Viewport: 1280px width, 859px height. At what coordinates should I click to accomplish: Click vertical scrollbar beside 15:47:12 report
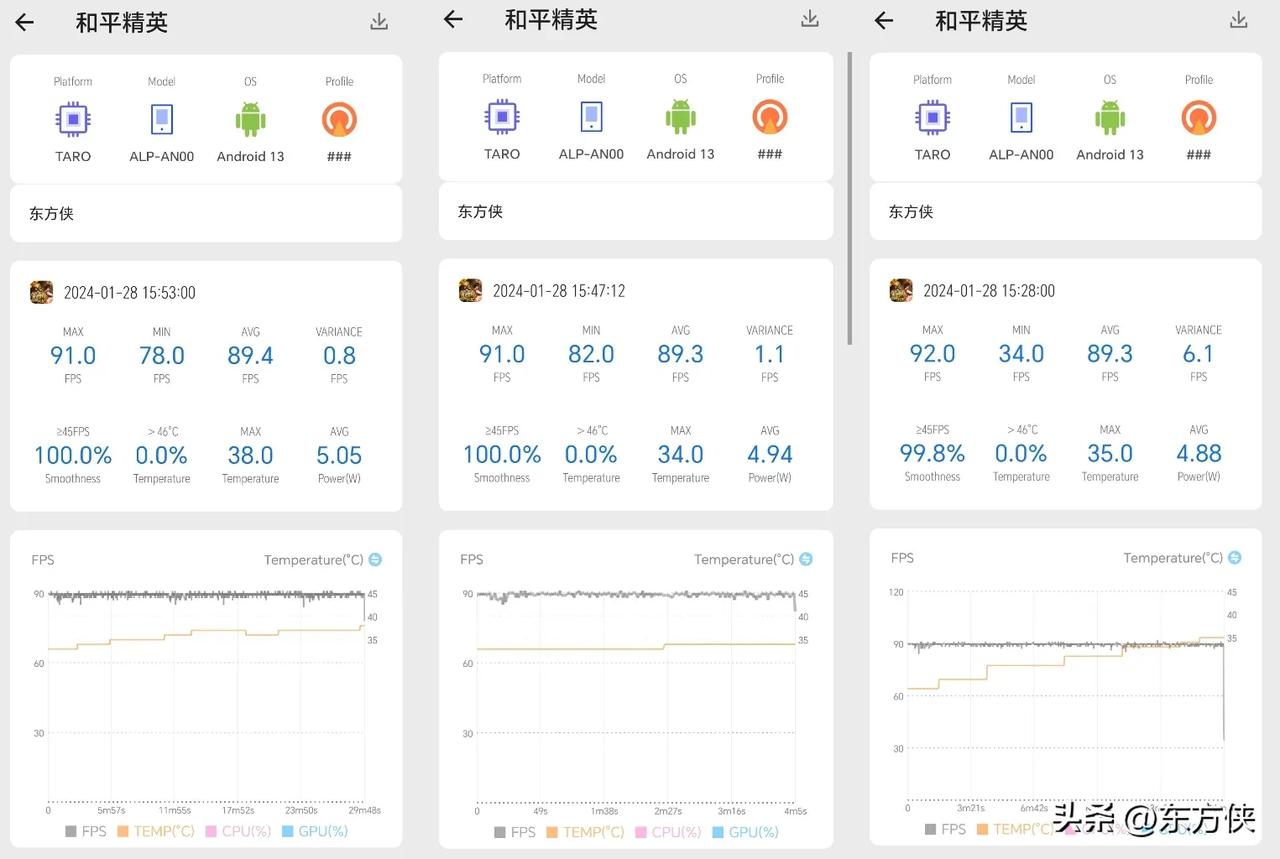[x=849, y=198]
